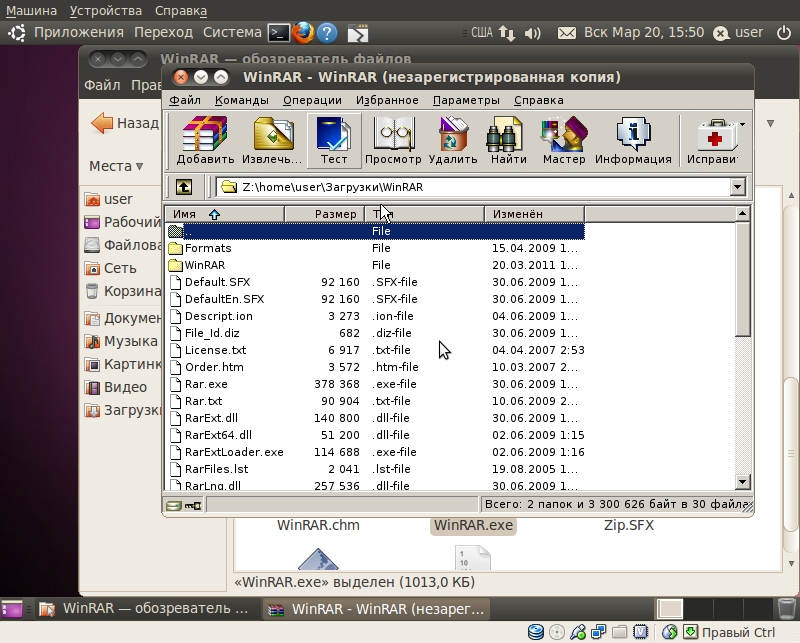Open the mail envelope indicator
This screenshot has height=643, width=800.
[566, 33]
